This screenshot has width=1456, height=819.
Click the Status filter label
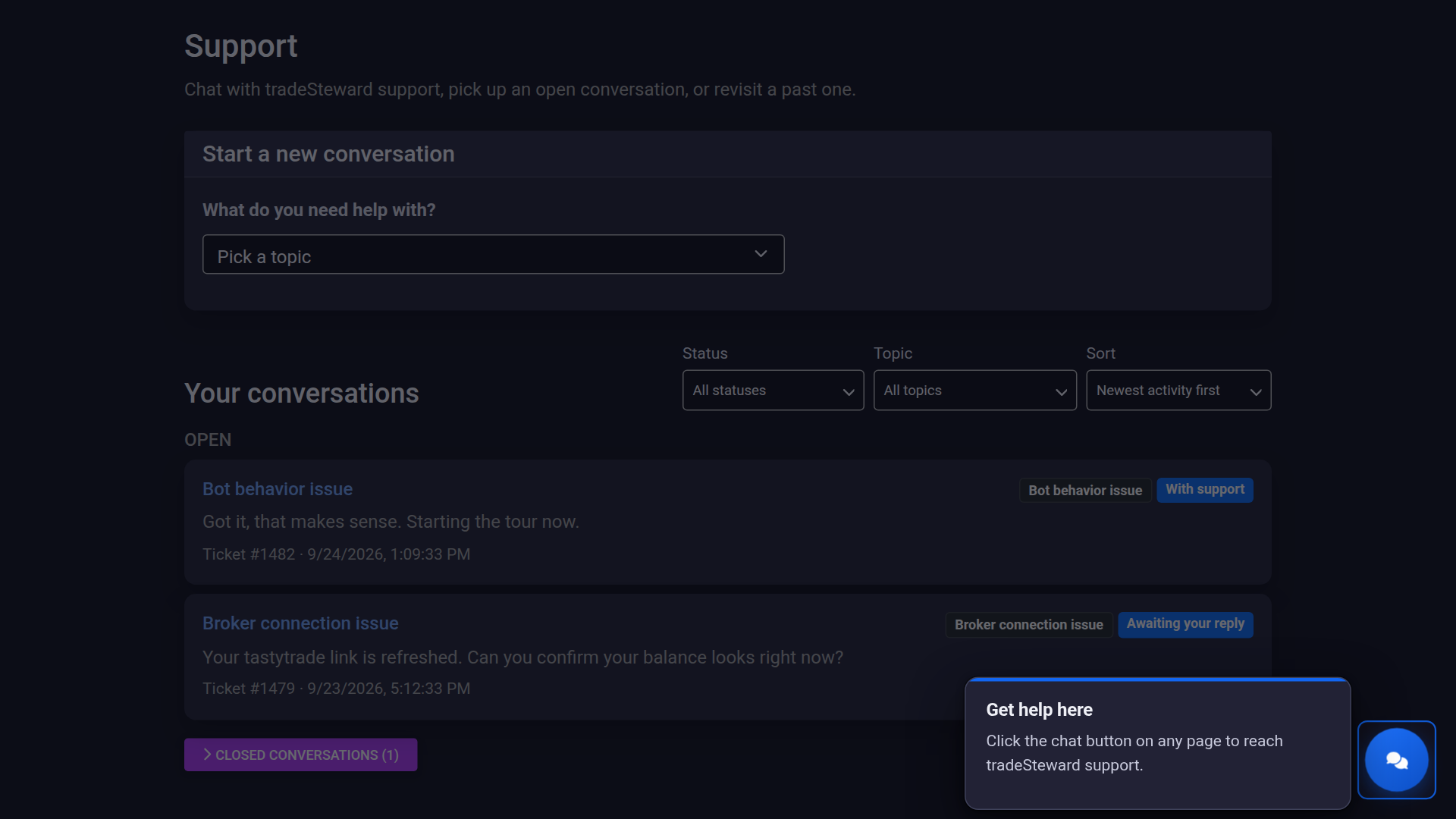tap(704, 353)
